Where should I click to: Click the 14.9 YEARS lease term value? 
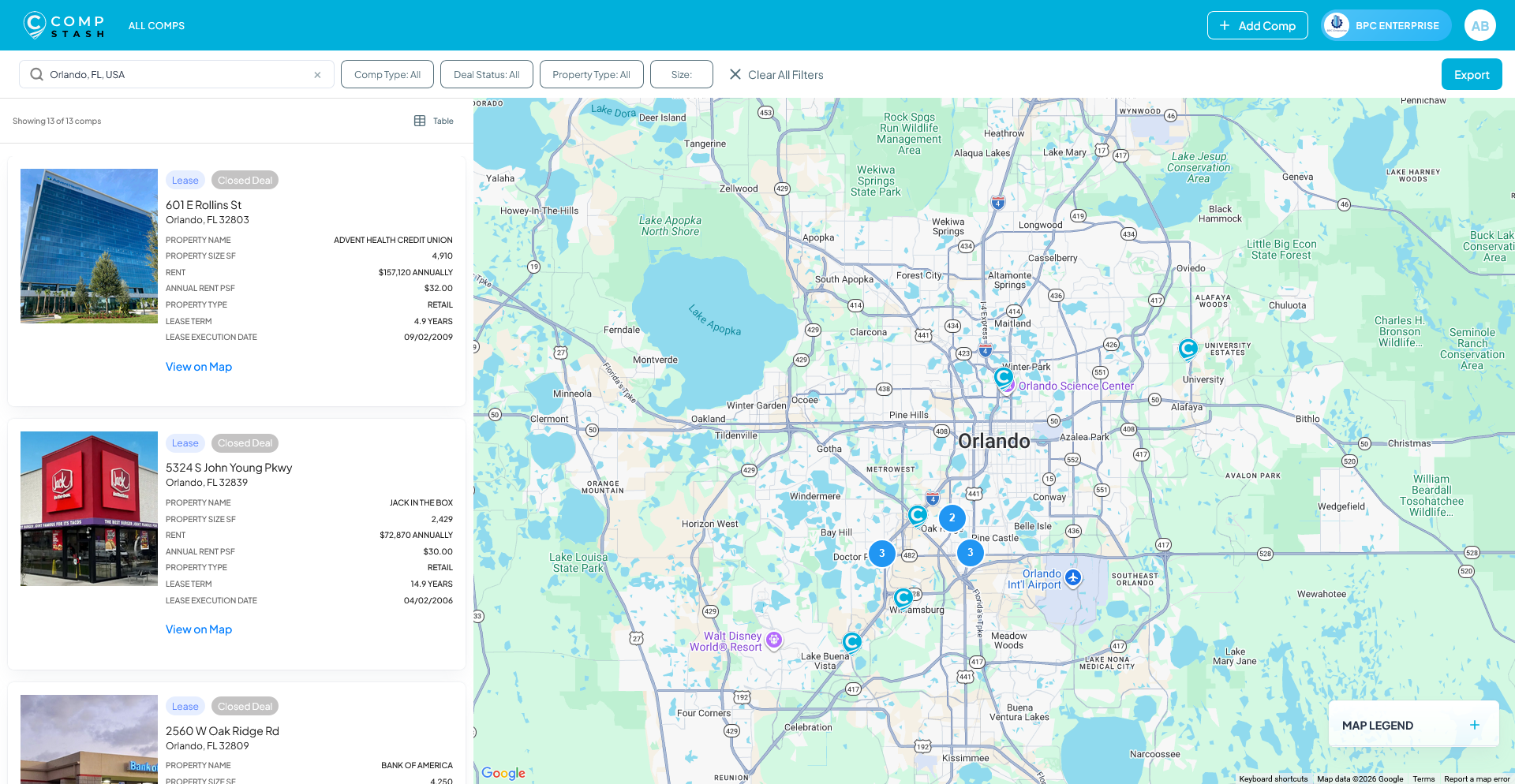(x=432, y=584)
